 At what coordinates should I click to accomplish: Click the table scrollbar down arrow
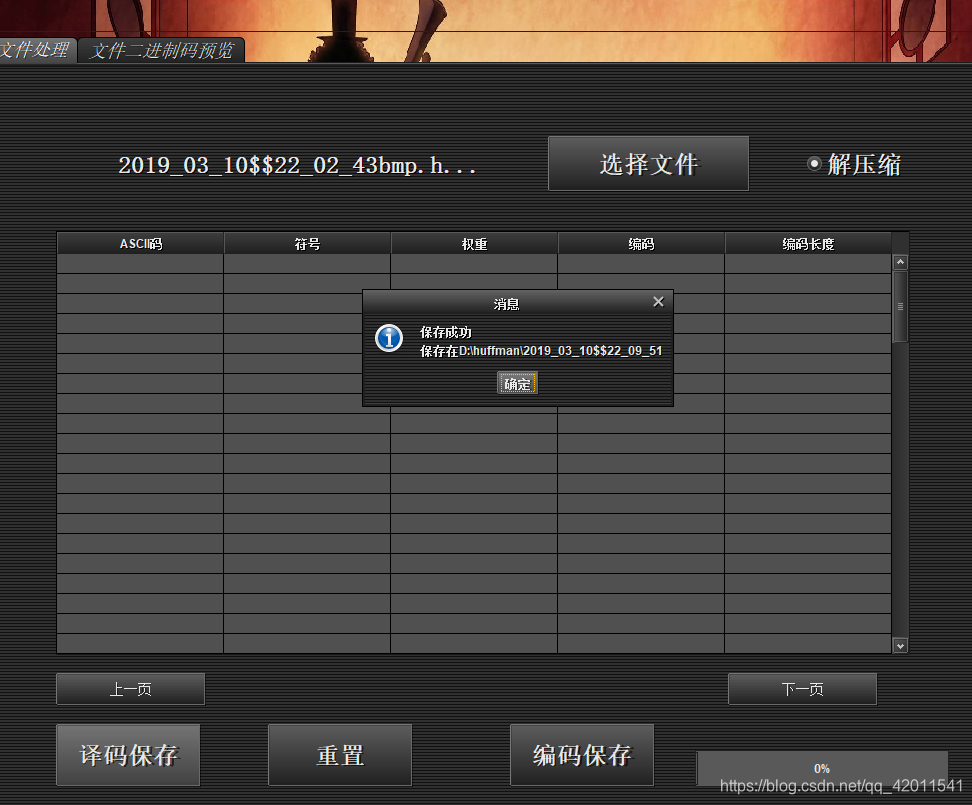coord(900,646)
